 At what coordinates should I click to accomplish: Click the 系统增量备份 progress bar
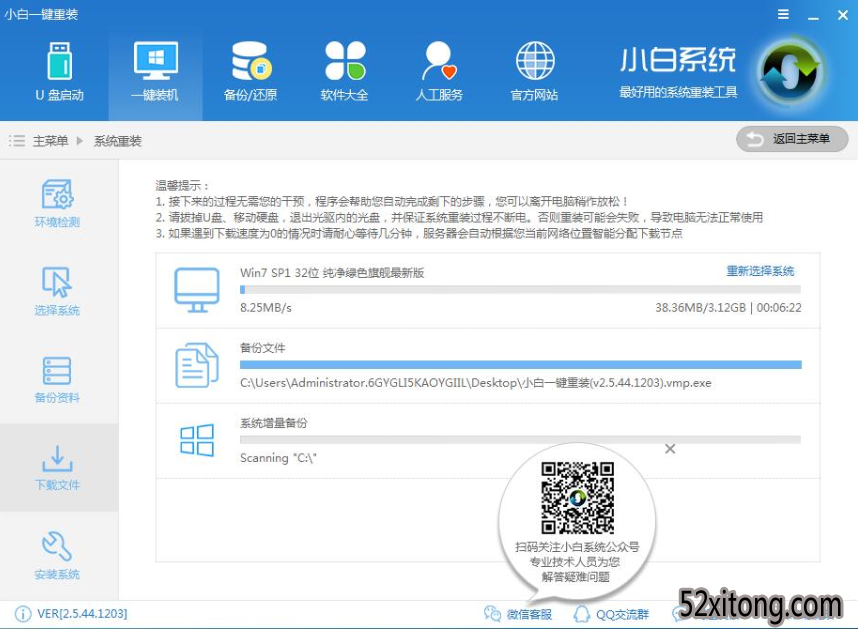click(x=520, y=439)
